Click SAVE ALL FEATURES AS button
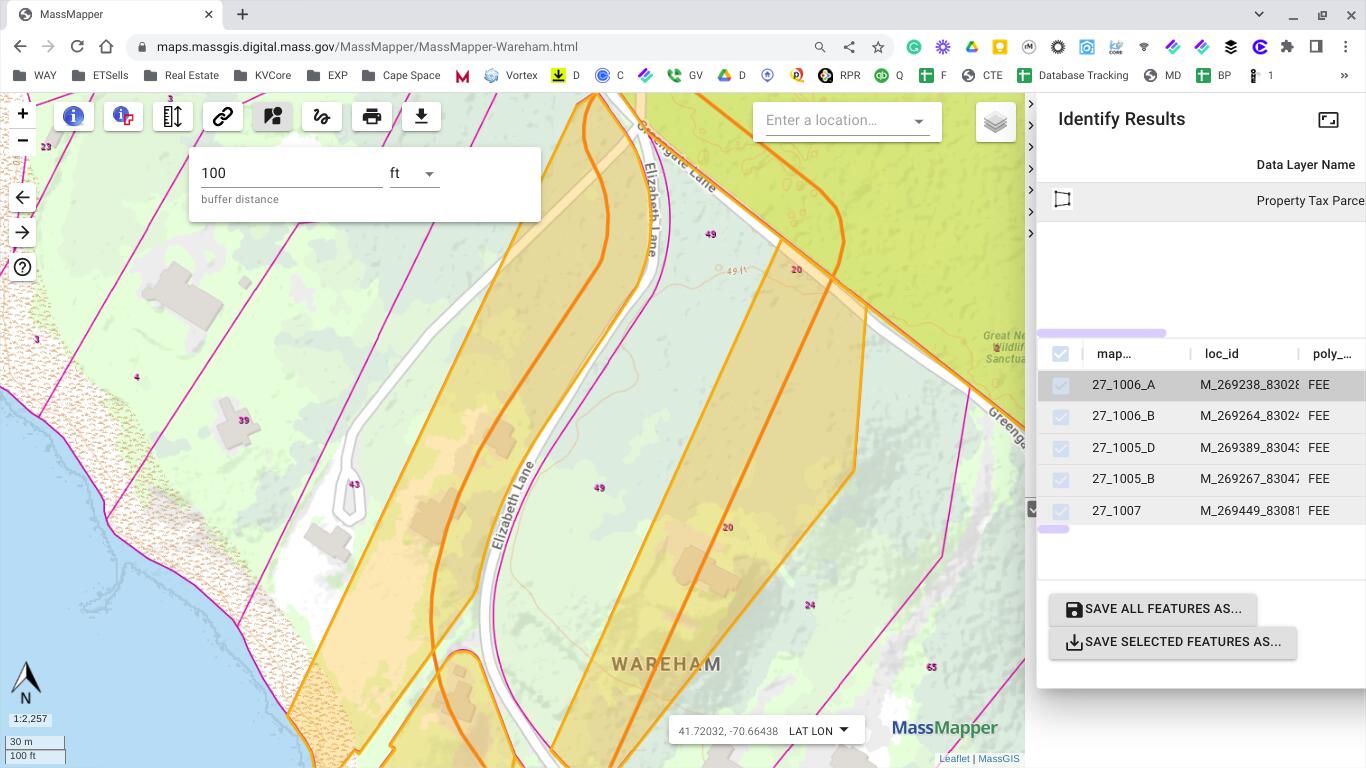 click(1152, 609)
